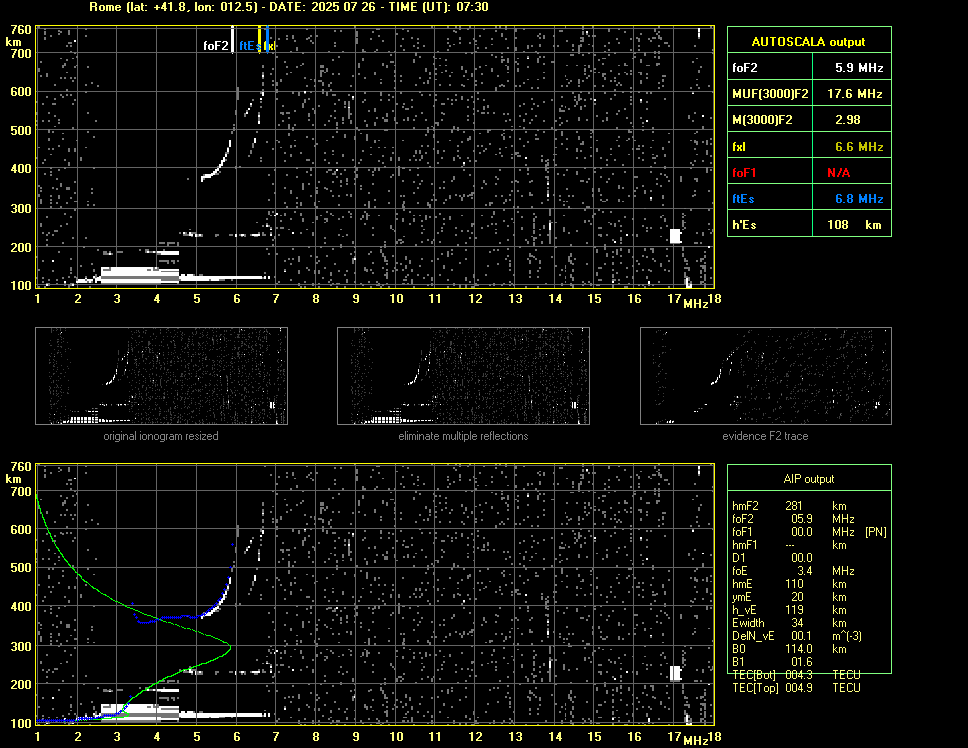Select the ymE label in AIP output
This screenshot has height=748, width=968.
pyautogui.click(x=741, y=597)
